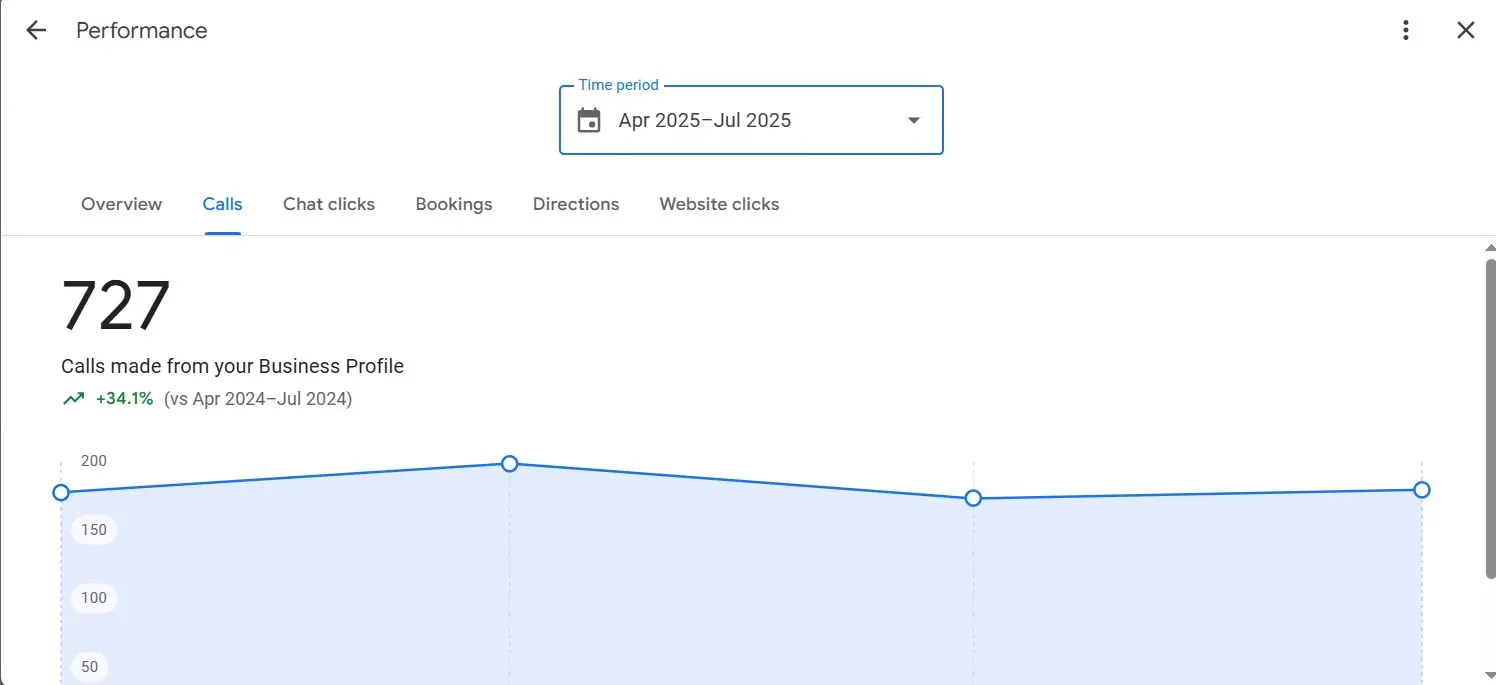Select the Apr 2025–Jul 2025 date range field
The height and width of the screenshot is (685, 1496).
tap(705, 121)
